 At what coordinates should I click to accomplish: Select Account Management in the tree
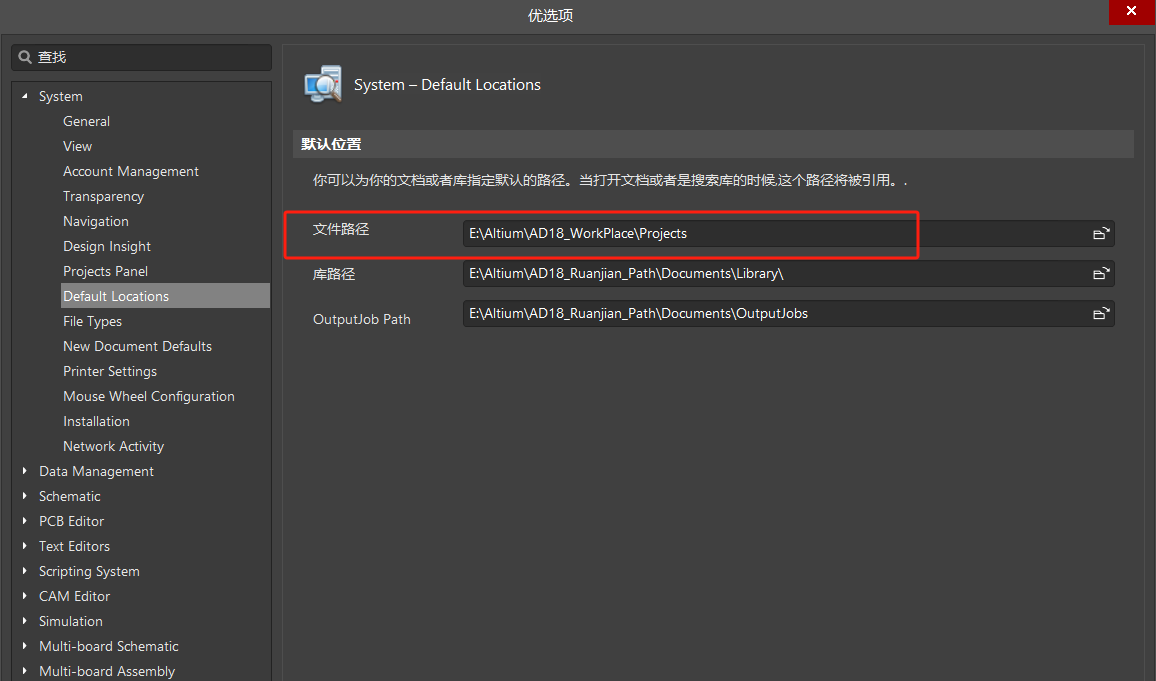click(130, 171)
